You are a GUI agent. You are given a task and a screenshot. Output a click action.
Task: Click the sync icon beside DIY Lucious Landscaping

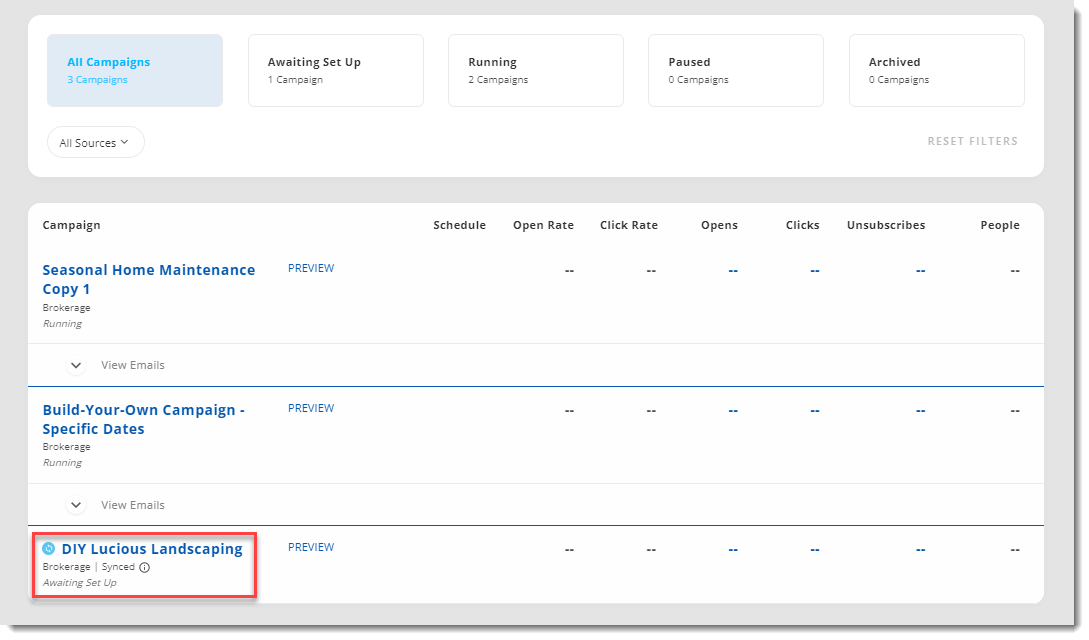click(49, 549)
